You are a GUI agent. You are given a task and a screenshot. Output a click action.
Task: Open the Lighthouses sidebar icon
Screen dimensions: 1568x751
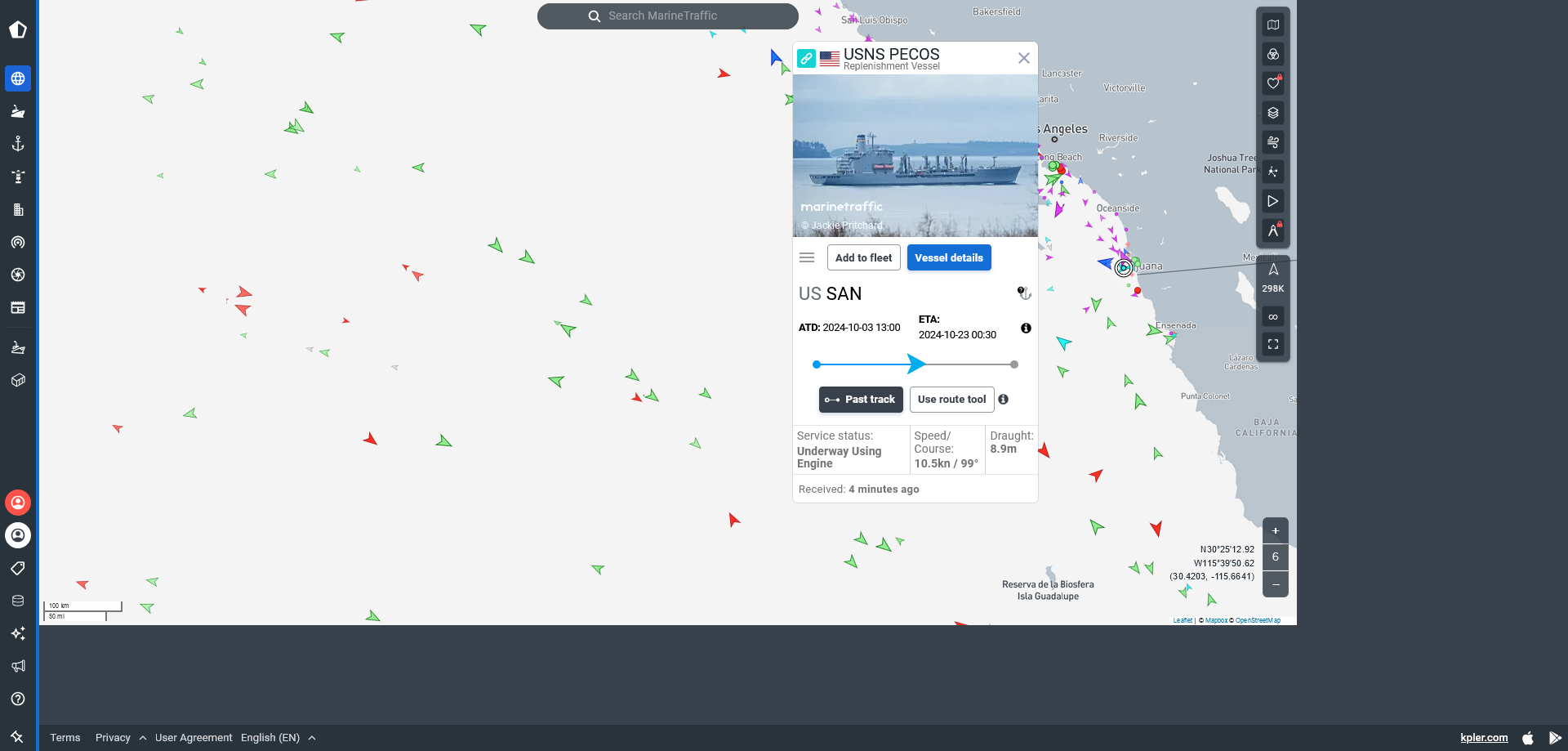18,177
